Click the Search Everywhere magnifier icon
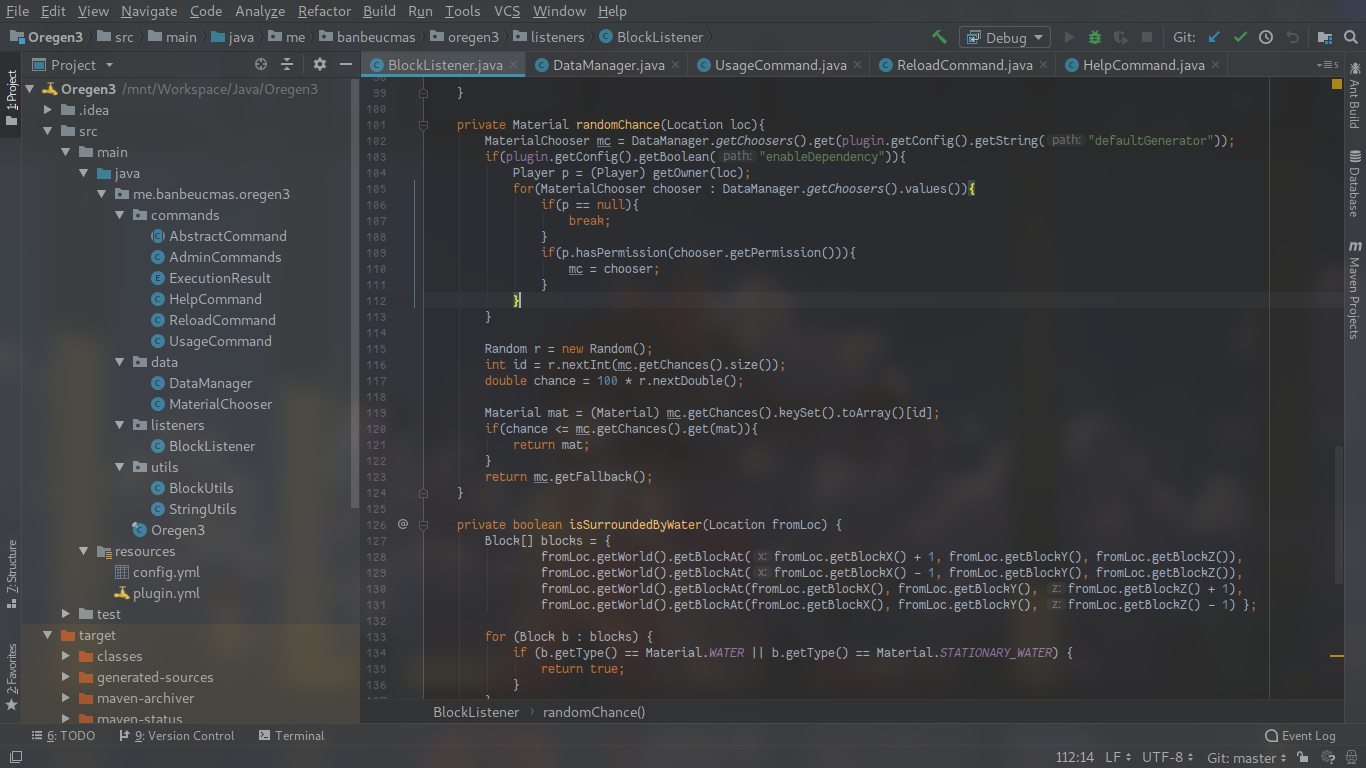Viewport: 1366px width, 768px height. (1350, 37)
